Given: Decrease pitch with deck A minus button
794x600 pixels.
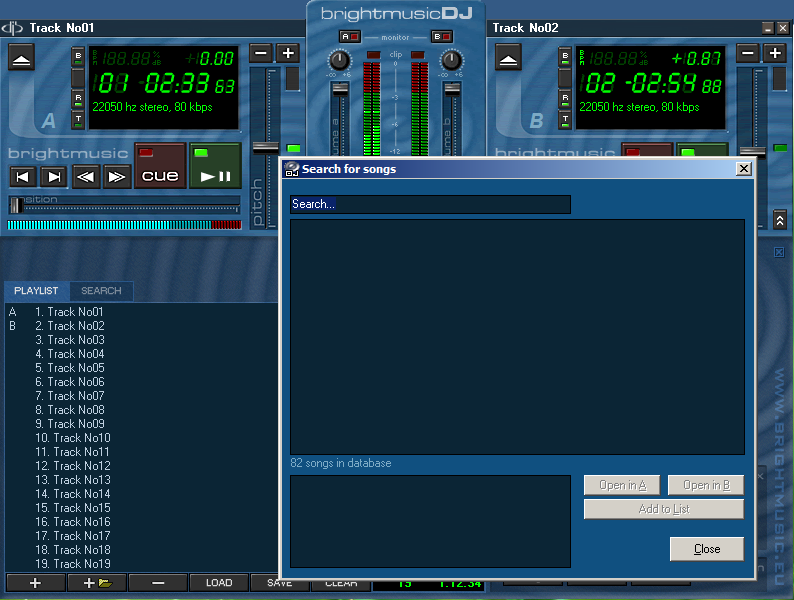Looking at the screenshot, I should pos(261,53).
